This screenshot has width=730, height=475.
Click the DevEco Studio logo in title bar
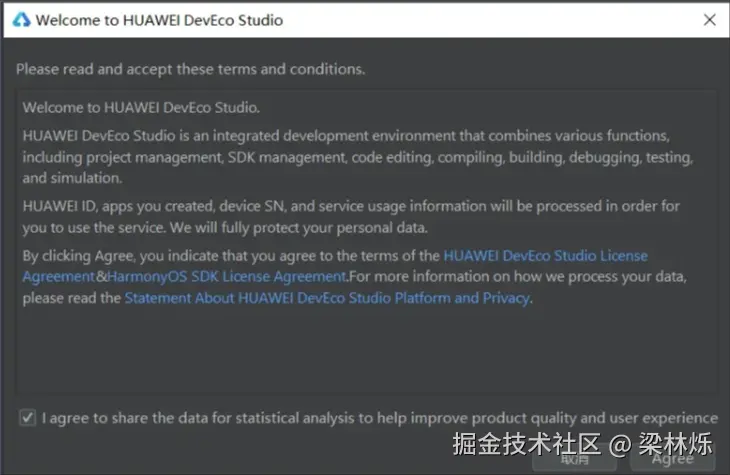pyautogui.click(x=20, y=19)
